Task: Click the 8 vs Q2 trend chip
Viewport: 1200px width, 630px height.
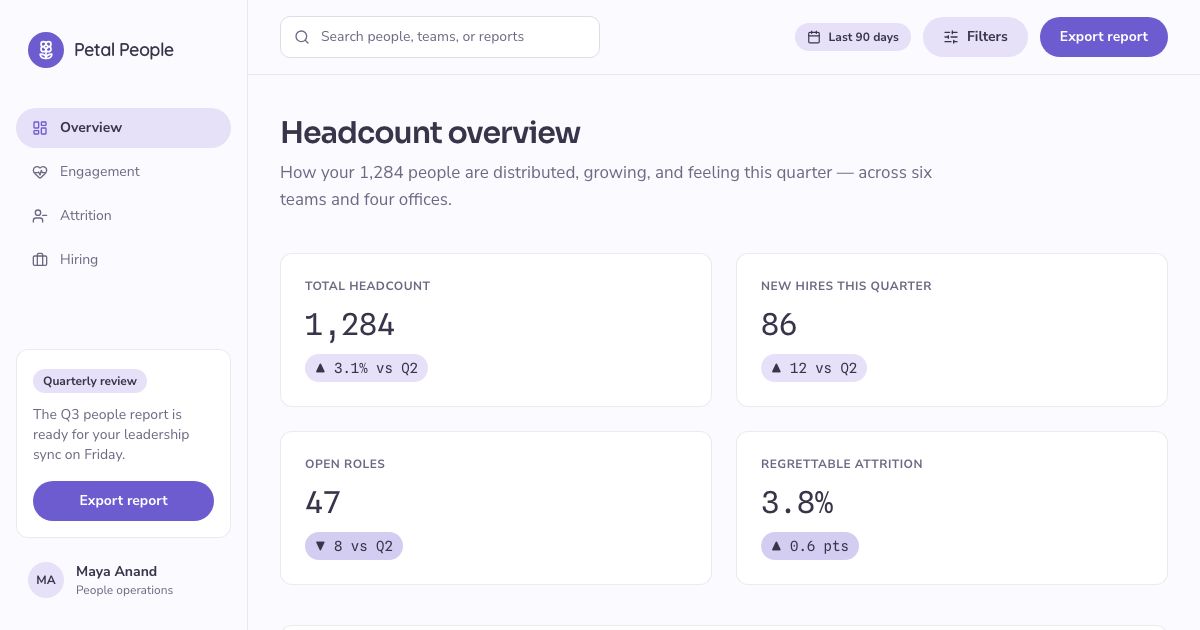Action: pyautogui.click(x=354, y=546)
